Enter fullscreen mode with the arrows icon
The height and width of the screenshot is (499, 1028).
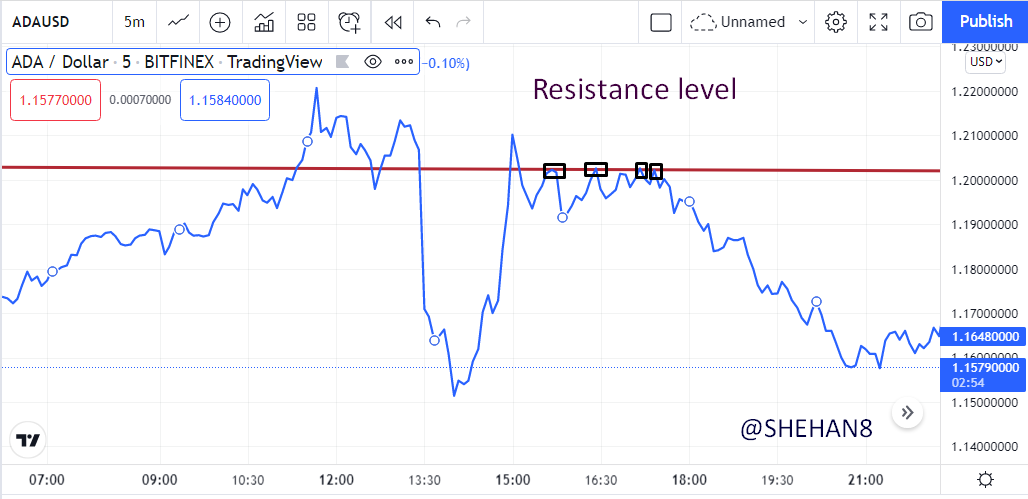(x=878, y=22)
